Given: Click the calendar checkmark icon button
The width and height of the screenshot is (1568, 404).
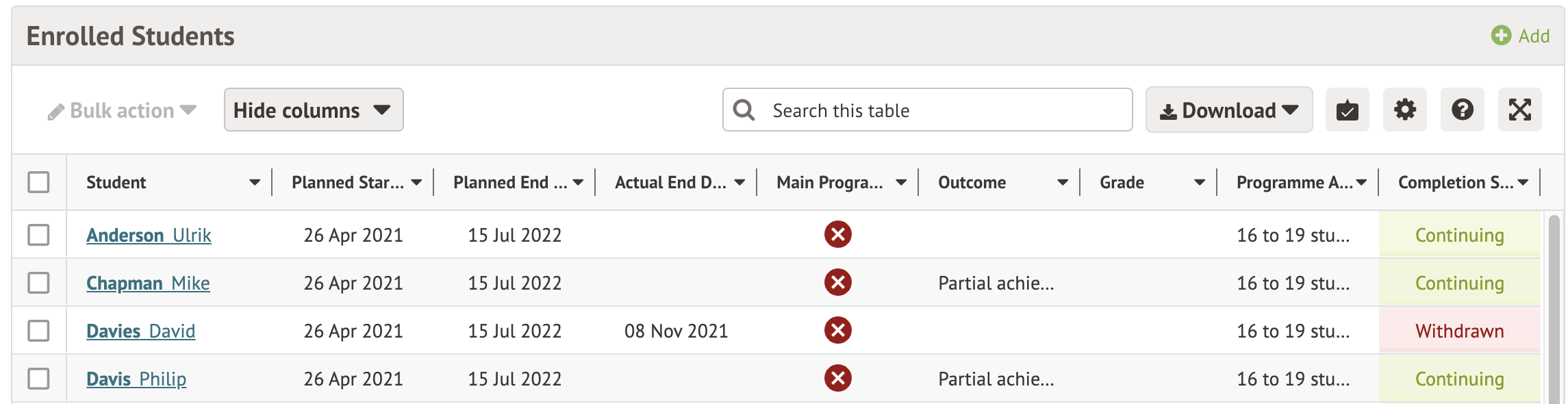Looking at the screenshot, I should click(1347, 110).
